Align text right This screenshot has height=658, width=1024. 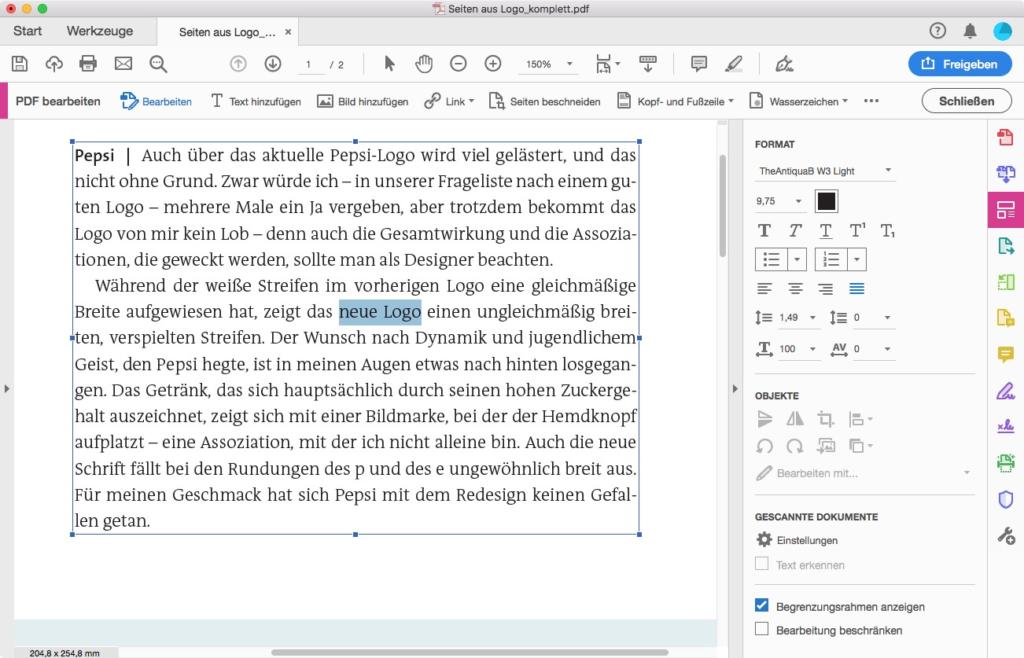[x=825, y=289]
